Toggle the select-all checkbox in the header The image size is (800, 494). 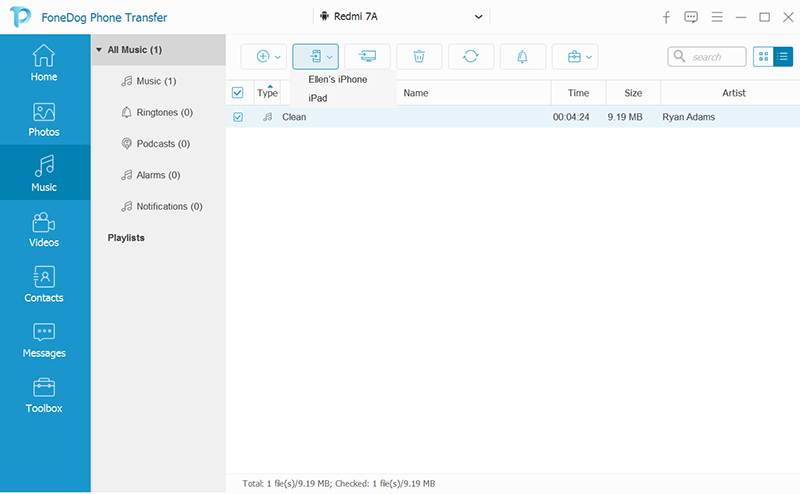237,92
